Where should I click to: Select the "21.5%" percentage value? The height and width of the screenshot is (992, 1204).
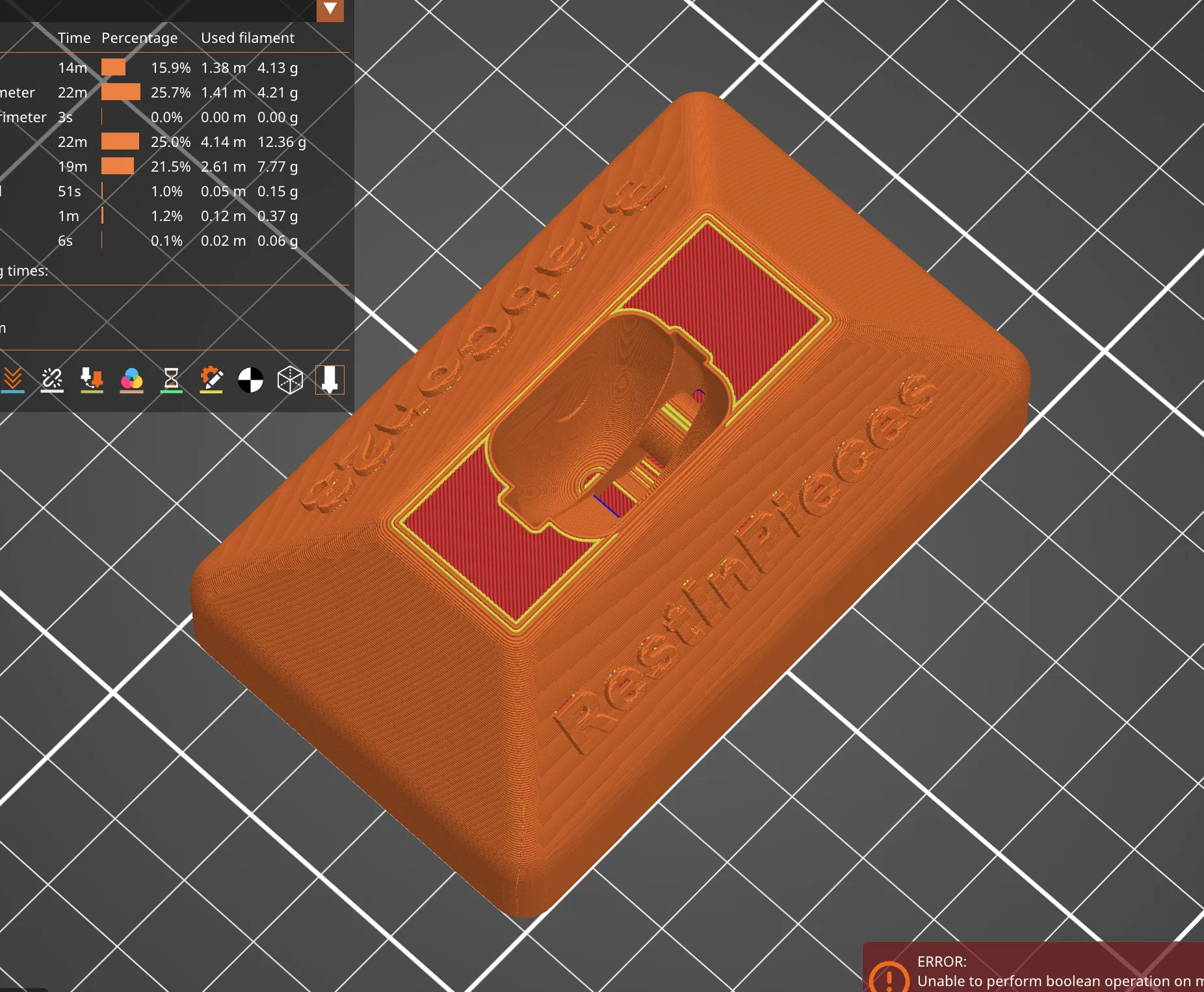click(x=171, y=166)
